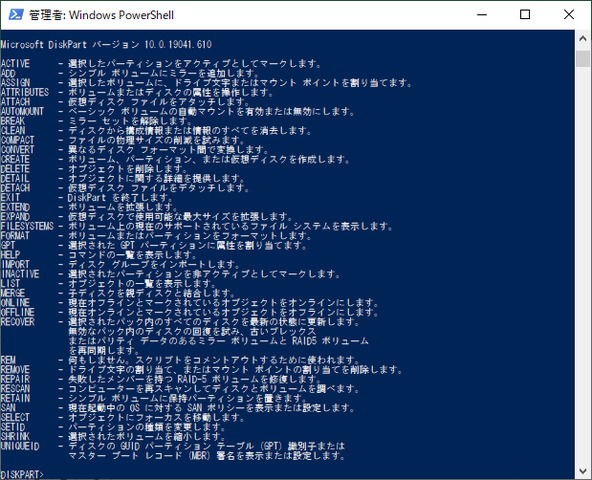Screen dimensions: 592x480
Task: Click the SHRINK command name
Action: pyautogui.click(x=15, y=437)
